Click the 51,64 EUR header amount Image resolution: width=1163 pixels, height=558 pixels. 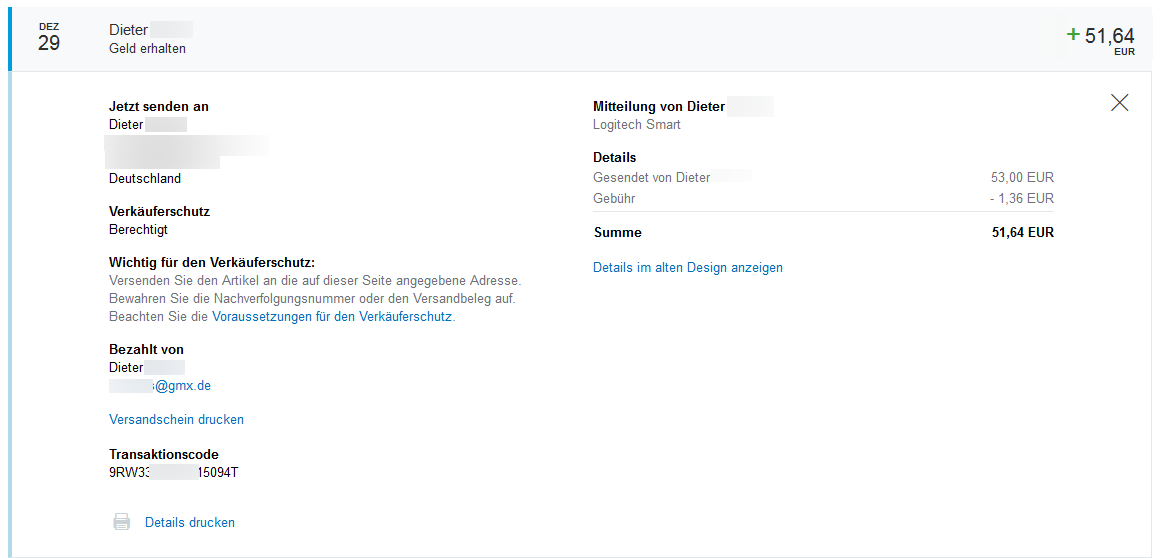[x=1109, y=37]
